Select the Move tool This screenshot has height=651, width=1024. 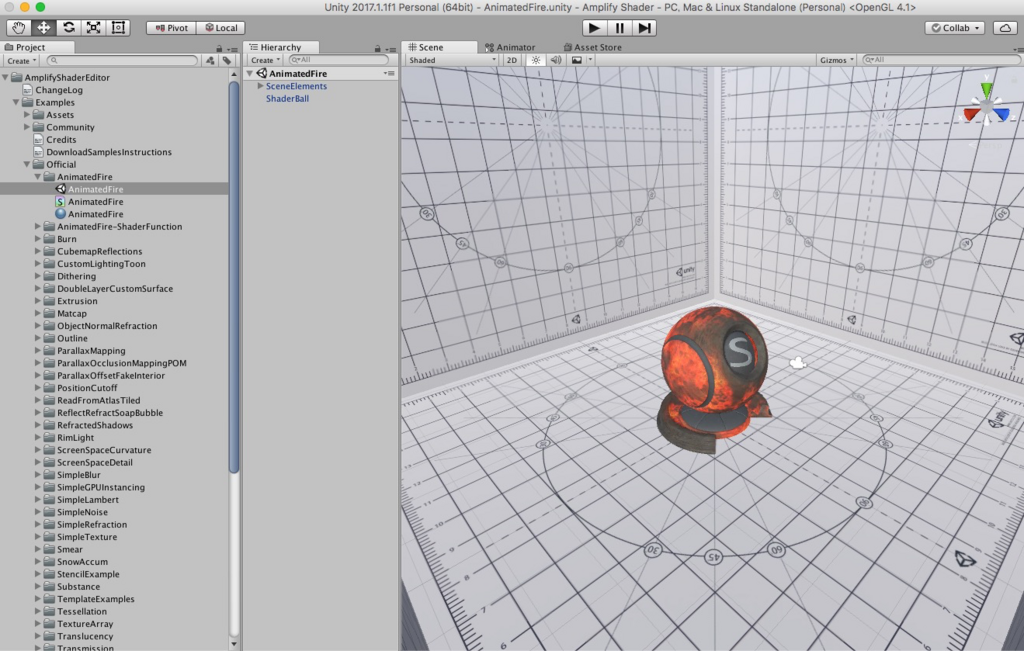43,27
